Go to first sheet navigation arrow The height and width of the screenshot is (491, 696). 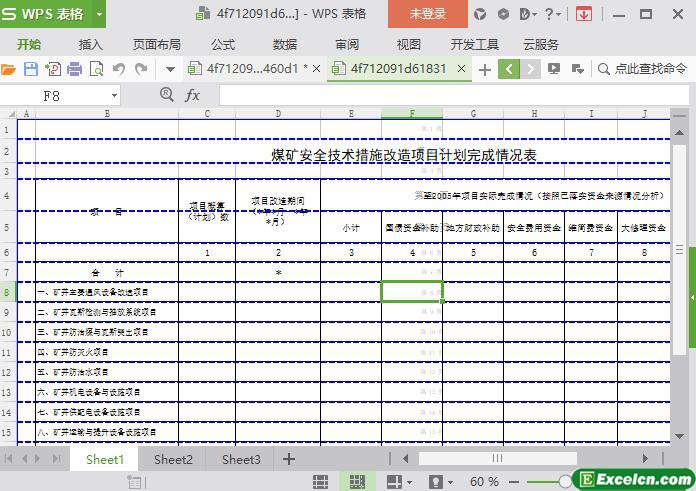coord(8,459)
